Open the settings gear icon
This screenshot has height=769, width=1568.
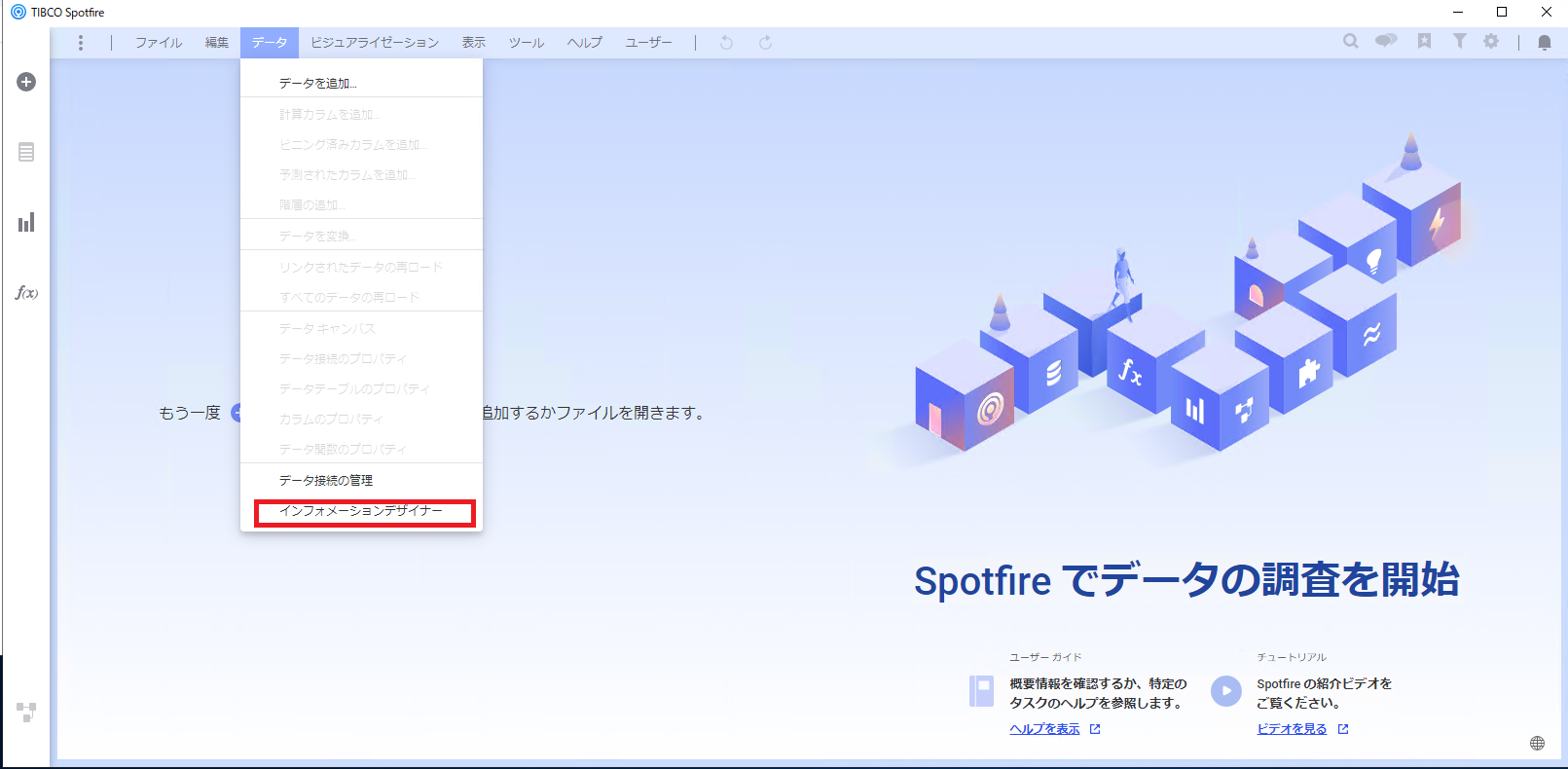click(x=1491, y=41)
